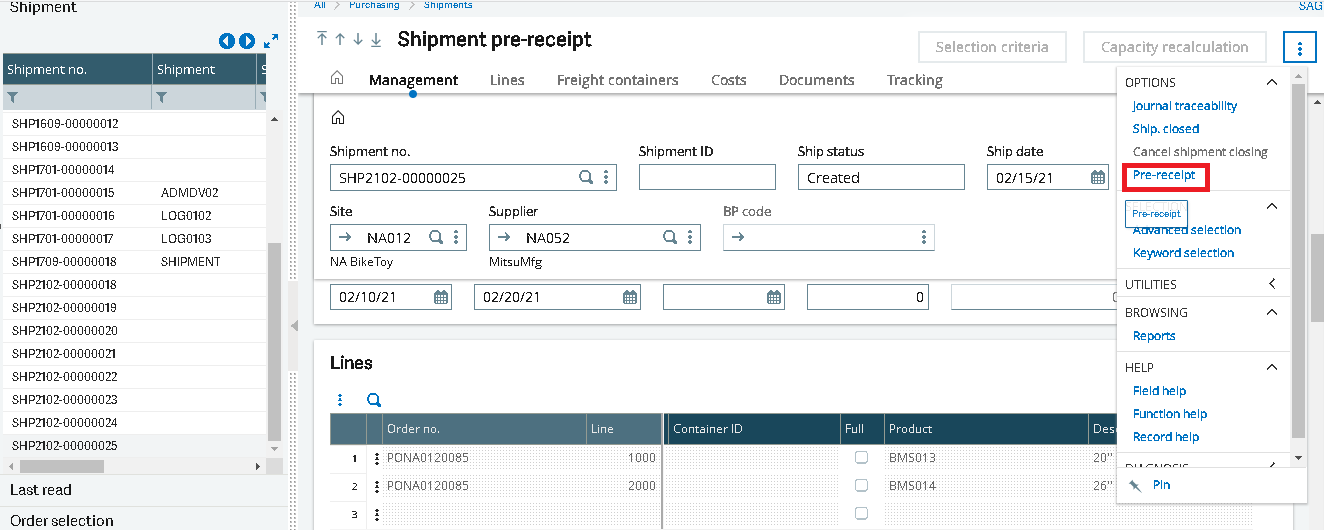Click the Capacity recalculation button

1174,47
